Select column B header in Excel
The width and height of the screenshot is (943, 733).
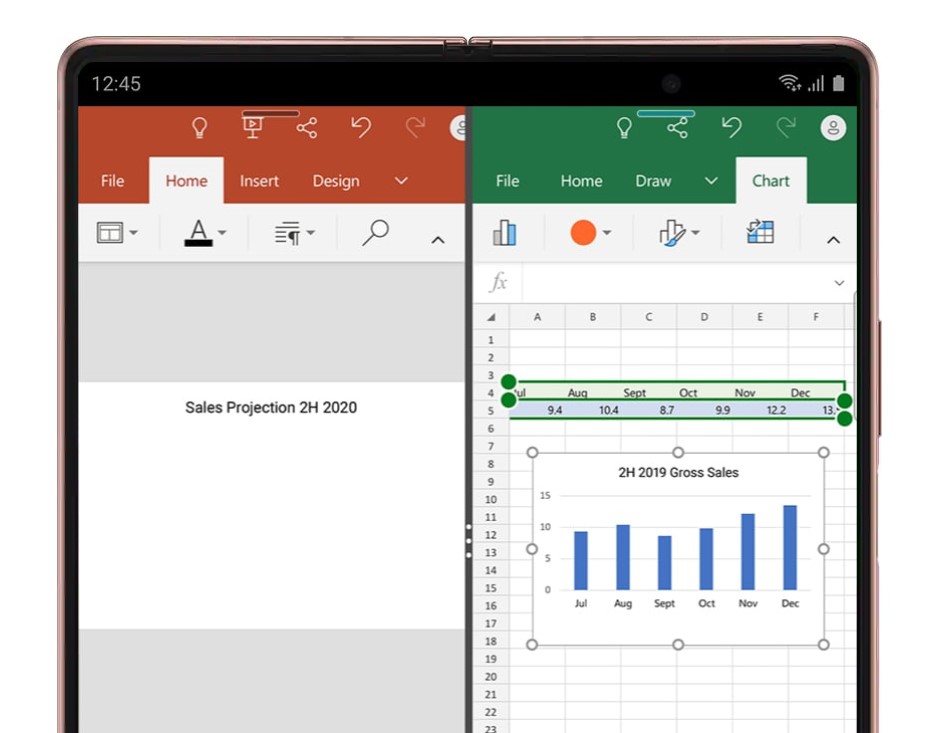click(592, 317)
